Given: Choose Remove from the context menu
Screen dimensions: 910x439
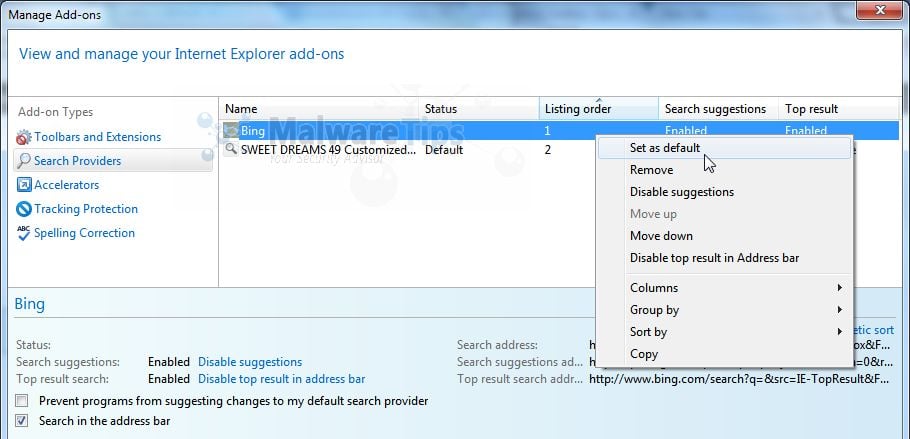Looking at the screenshot, I should click(724, 170).
